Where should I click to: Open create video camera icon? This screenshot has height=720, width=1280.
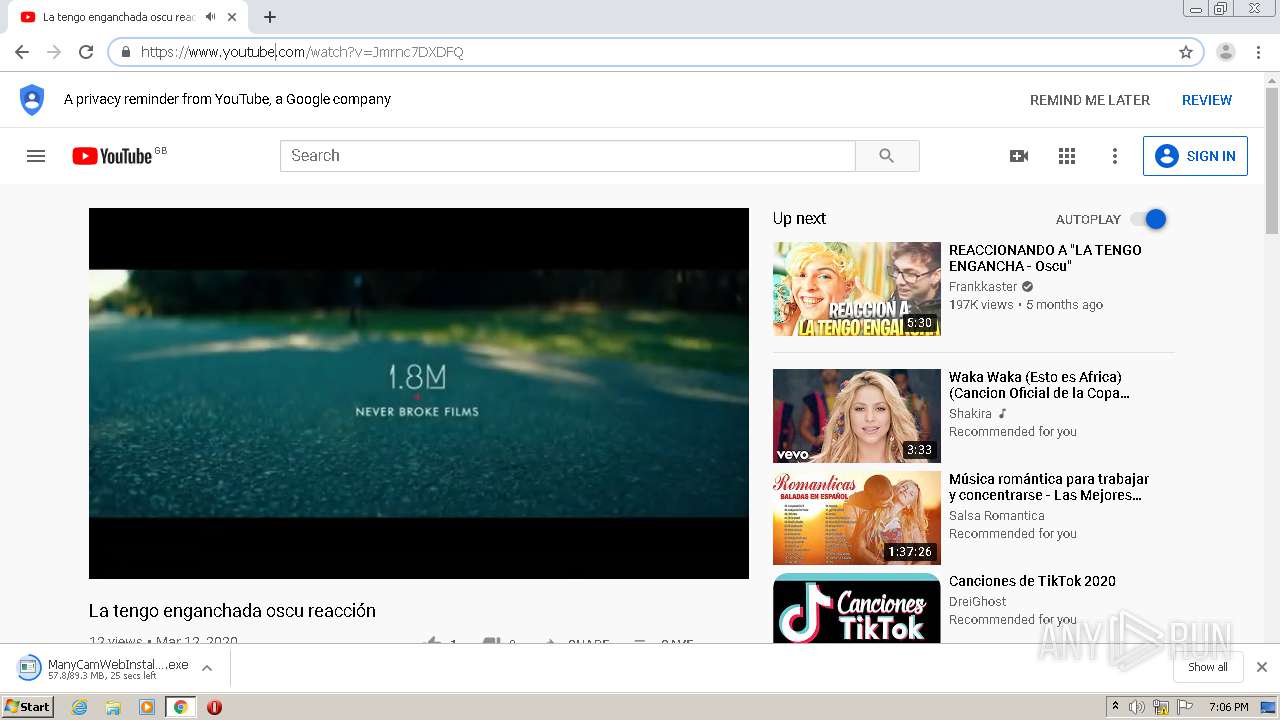coord(1019,156)
